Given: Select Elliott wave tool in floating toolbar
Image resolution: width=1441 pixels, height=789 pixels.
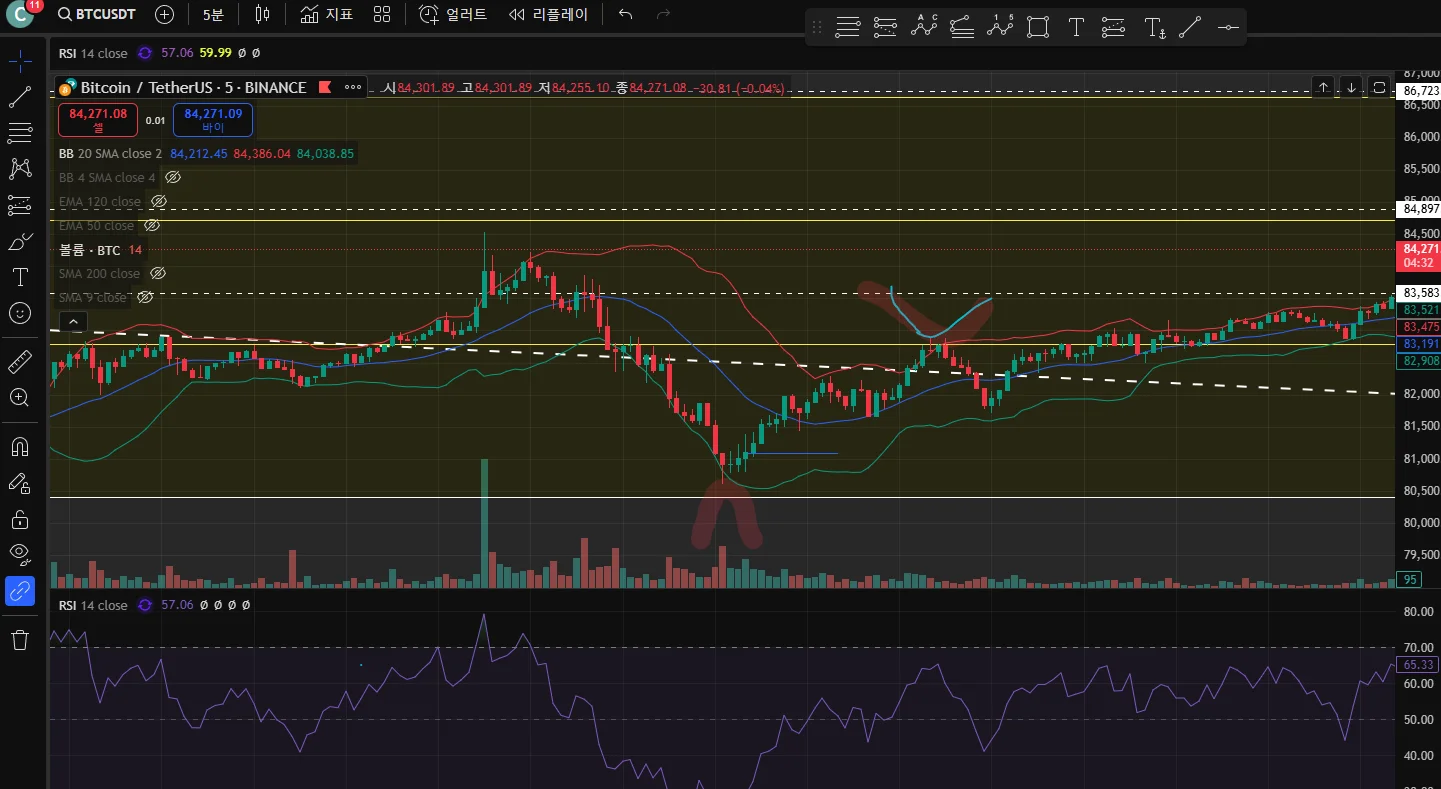Looking at the screenshot, I should coord(1000,28).
